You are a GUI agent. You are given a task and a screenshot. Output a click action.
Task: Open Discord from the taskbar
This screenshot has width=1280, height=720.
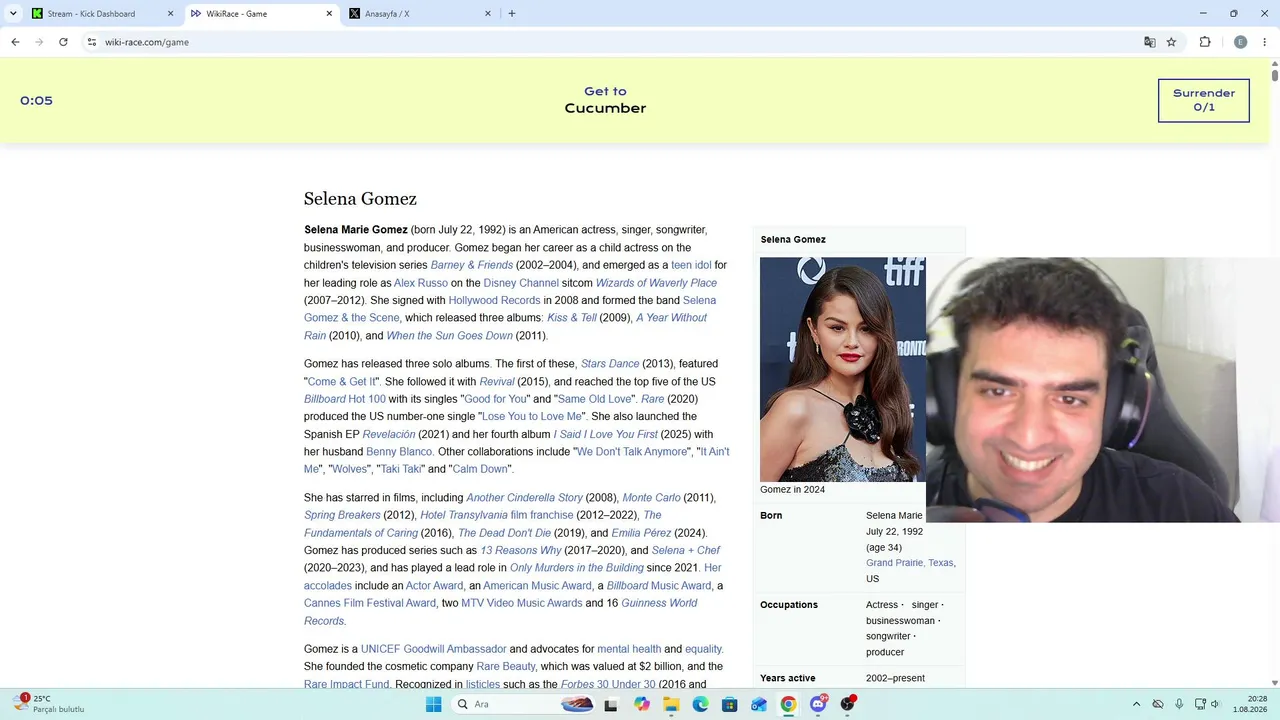[x=818, y=704]
